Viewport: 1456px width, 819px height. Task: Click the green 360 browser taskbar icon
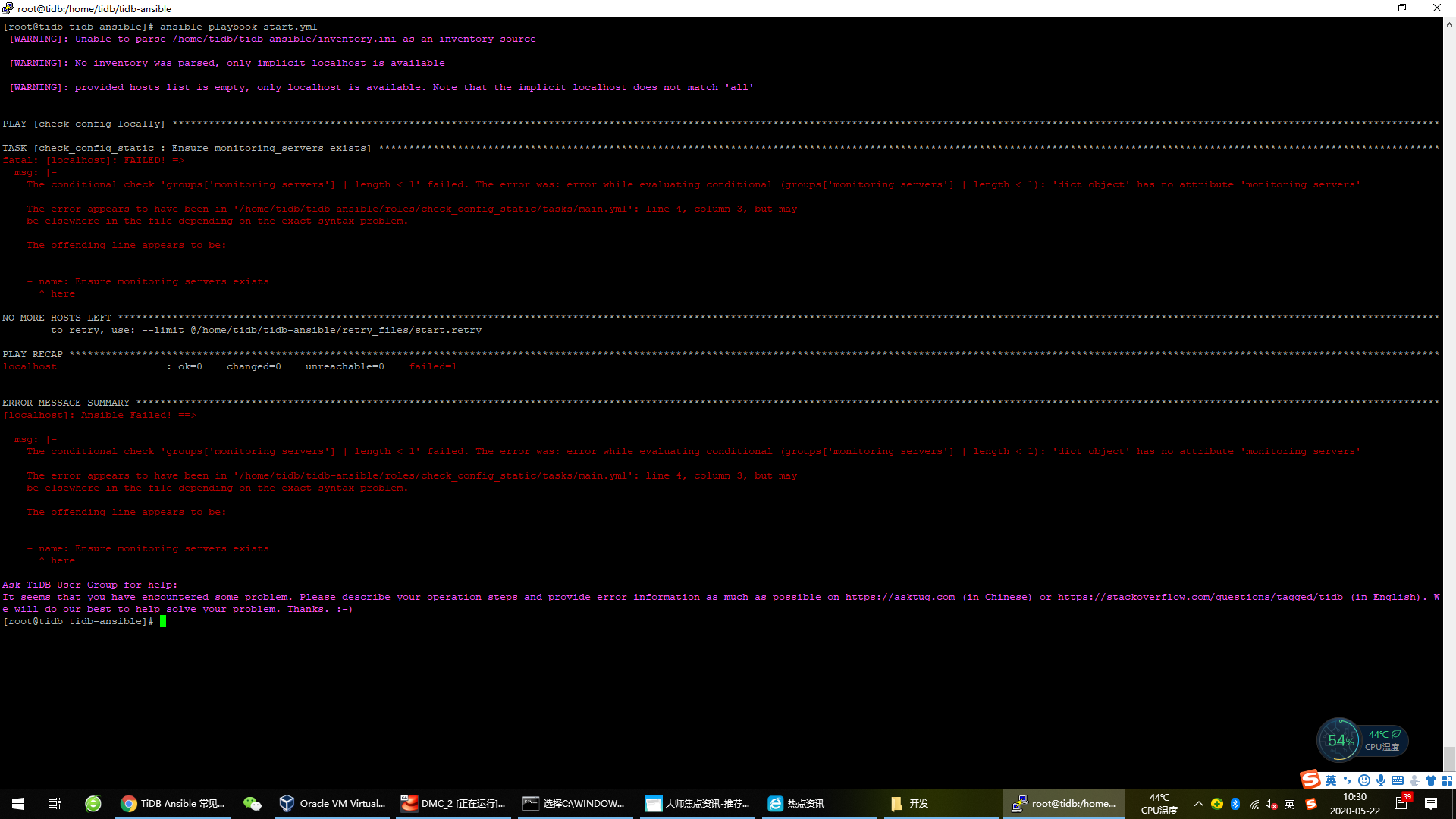click(x=93, y=803)
